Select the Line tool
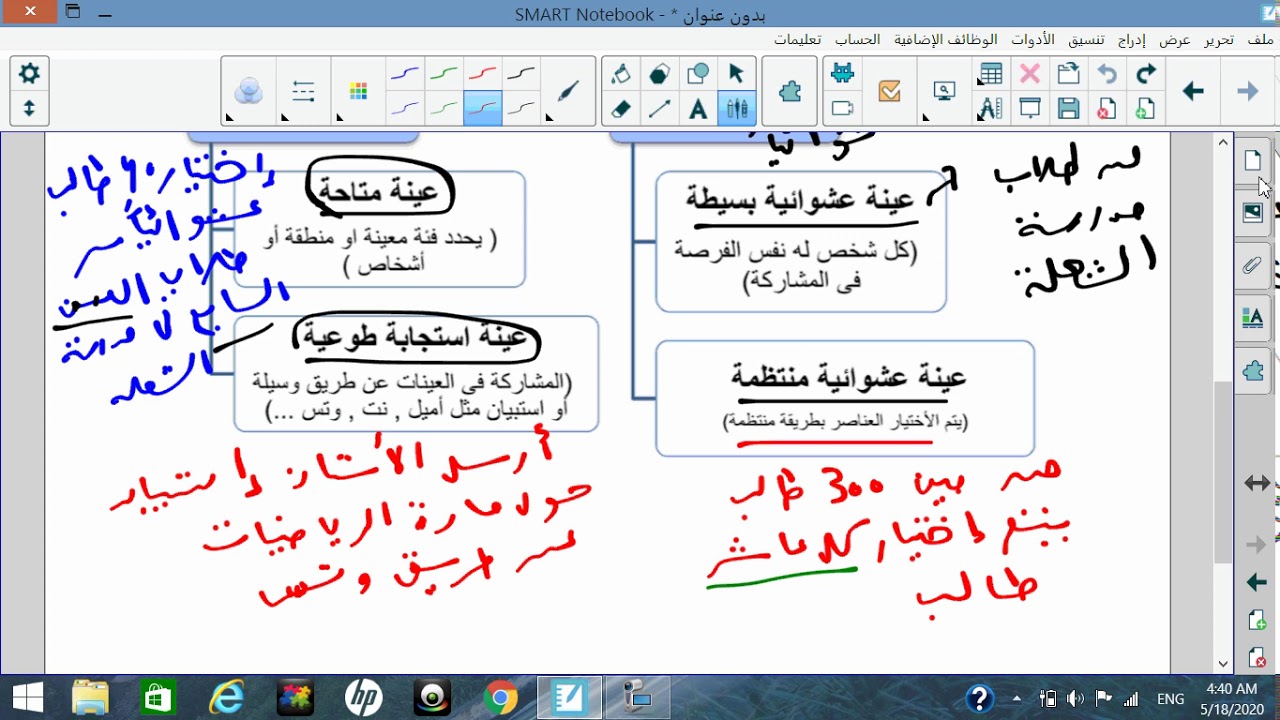 point(660,109)
